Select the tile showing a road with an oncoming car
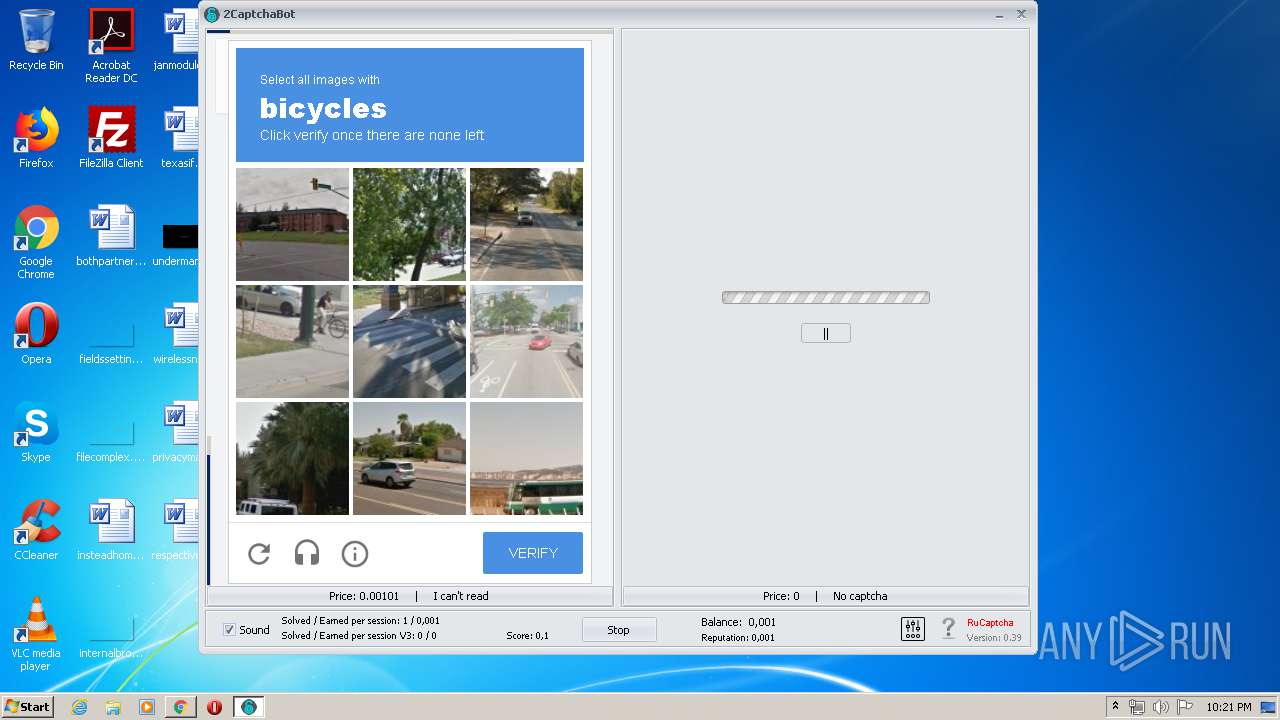This screenshot has width=1280, height=720. 526,224
